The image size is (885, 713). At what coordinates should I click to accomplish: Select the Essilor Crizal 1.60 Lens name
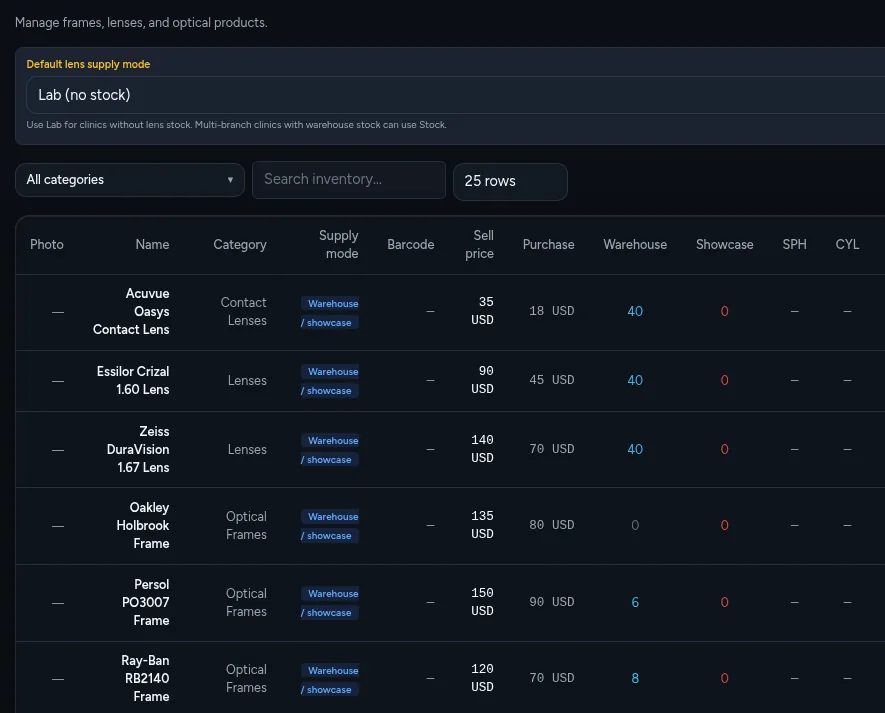pos(133,380)
